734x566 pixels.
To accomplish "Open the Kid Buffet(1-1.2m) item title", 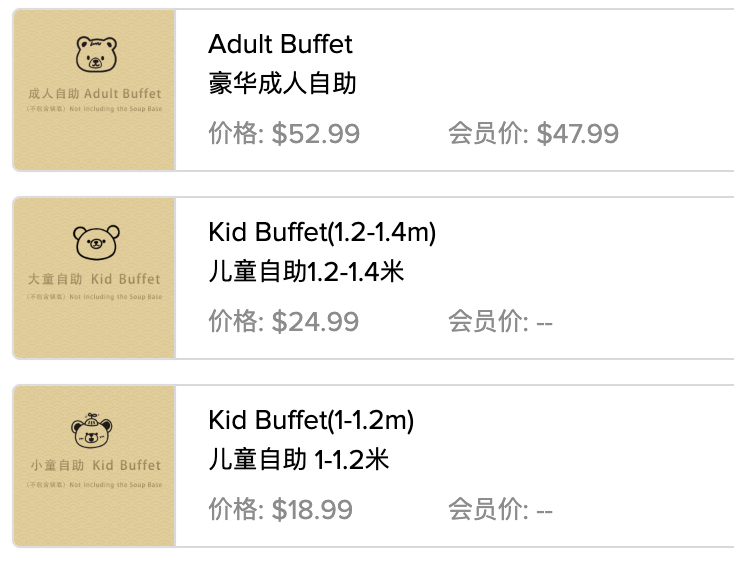I will point(311,421).
